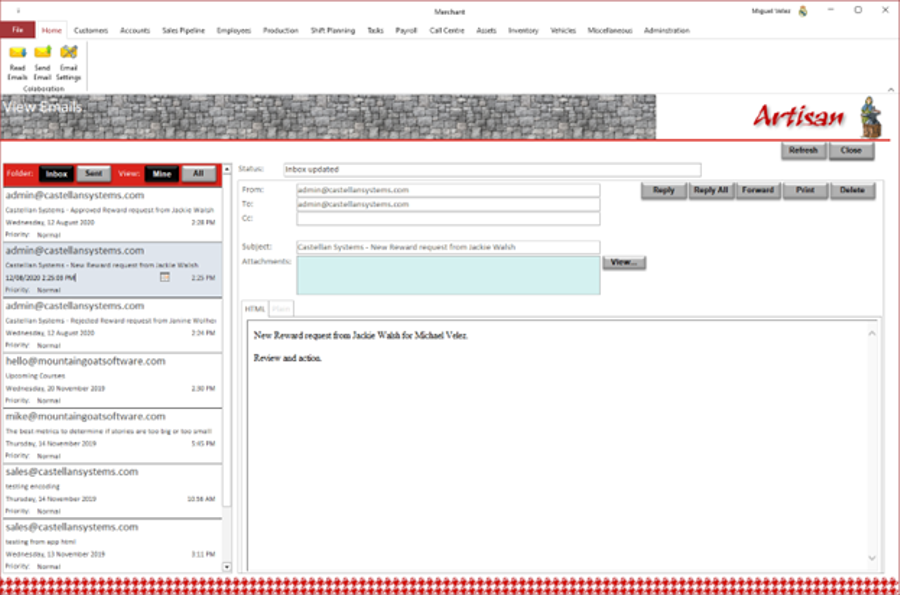
Task: Open the Production ribbon tab
Action: (281, 30)
